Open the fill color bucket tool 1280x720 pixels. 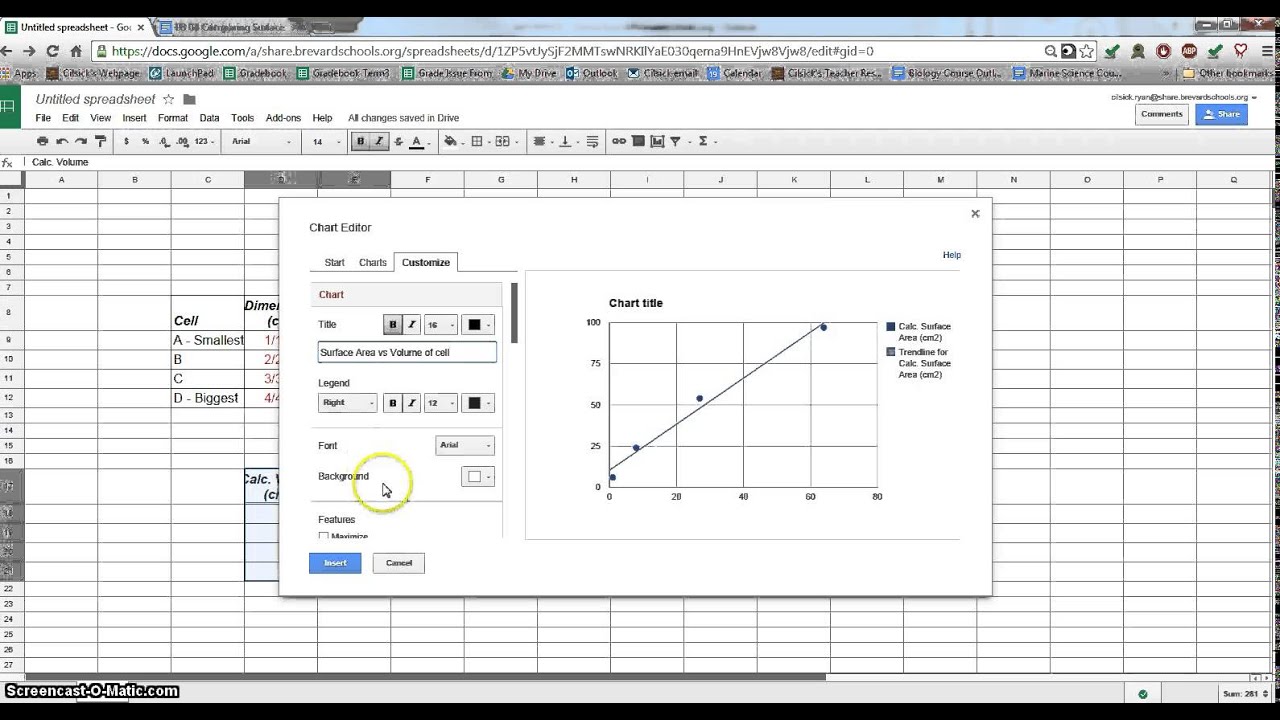point(453,141)
